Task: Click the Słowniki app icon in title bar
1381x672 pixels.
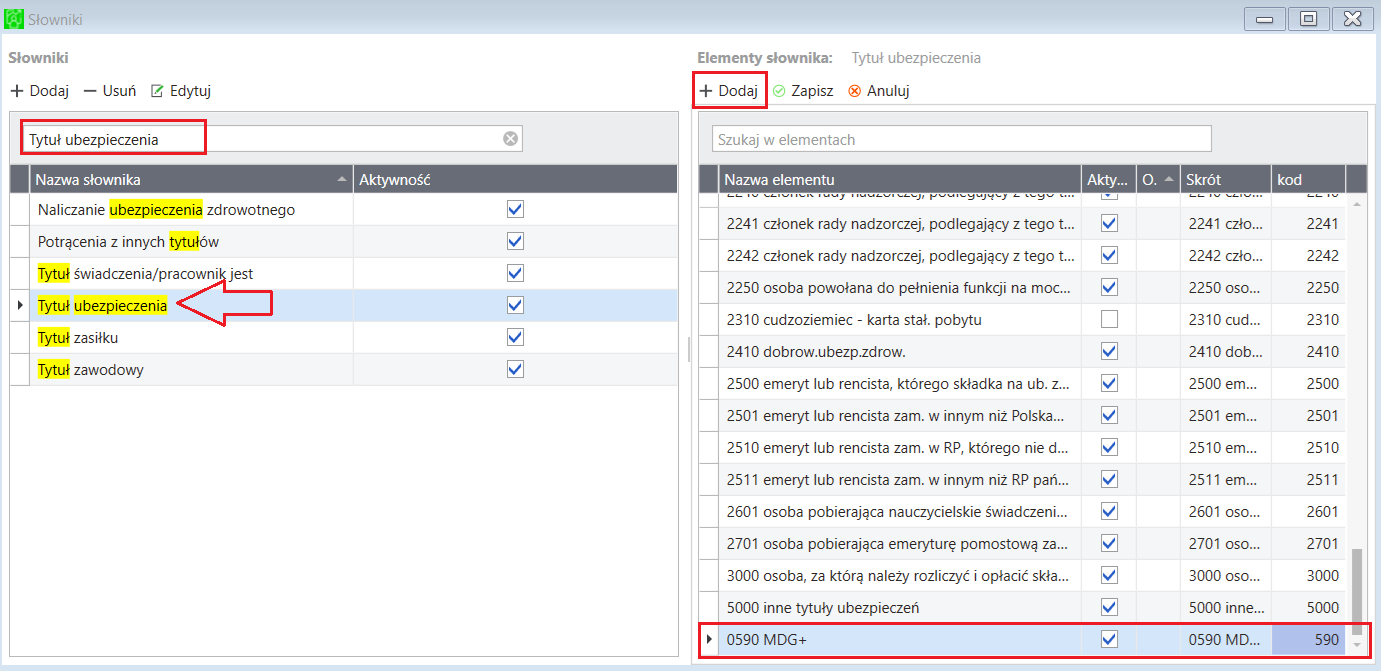Action: point(14,19)
